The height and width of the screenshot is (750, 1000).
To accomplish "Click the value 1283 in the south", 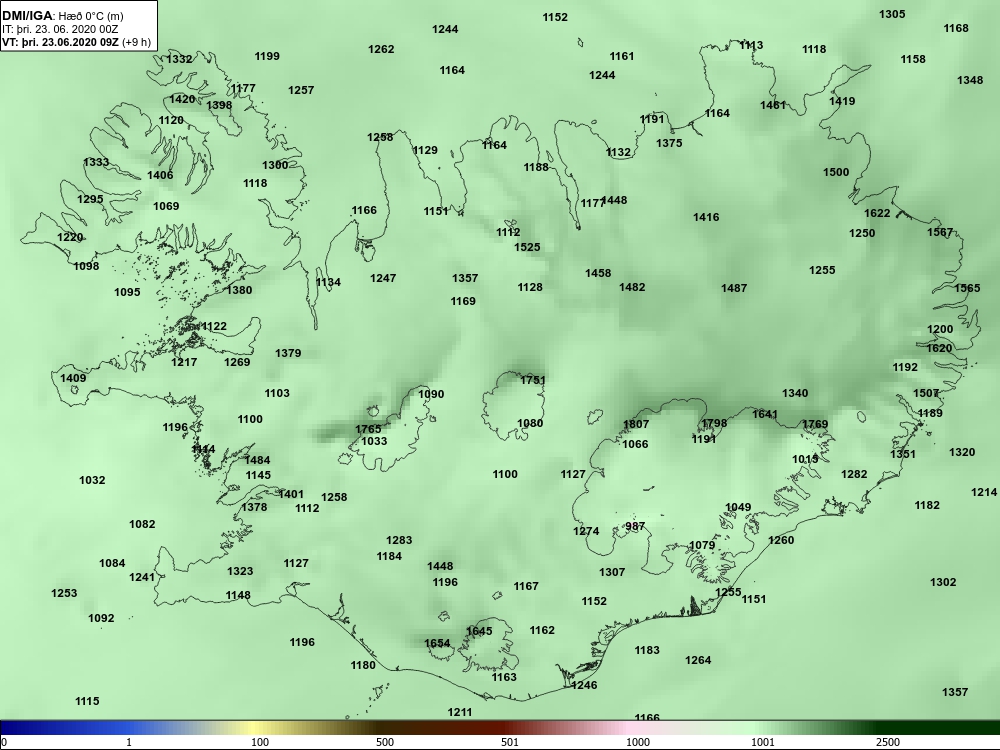I will pyautogui.click(x=399, y=540).
